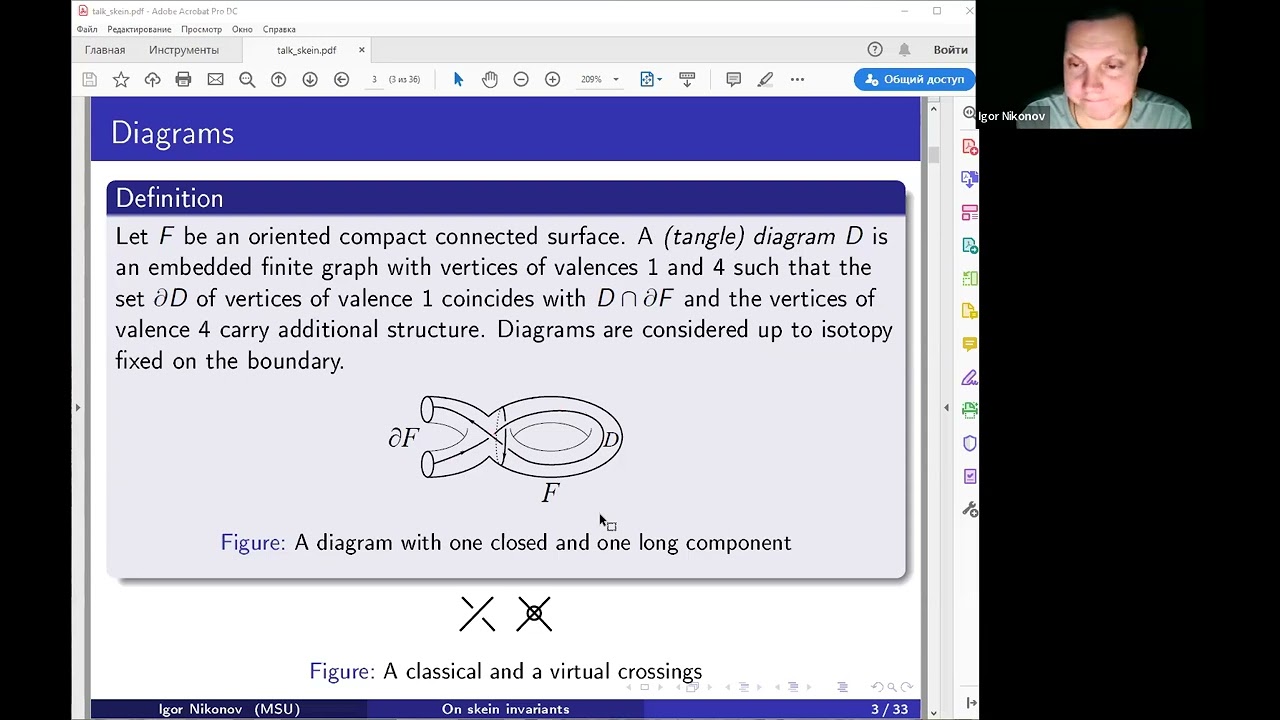Collapse the right tools pane arrow
The width and height of the screenshot is (1280, 720).
click(946, 407)
